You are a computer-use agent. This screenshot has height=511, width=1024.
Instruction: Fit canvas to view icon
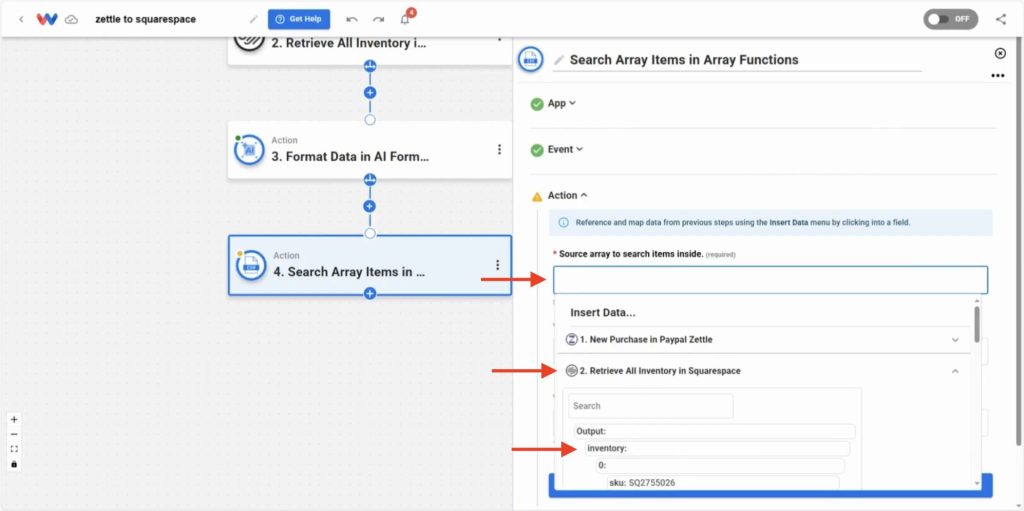click(14, 449)
